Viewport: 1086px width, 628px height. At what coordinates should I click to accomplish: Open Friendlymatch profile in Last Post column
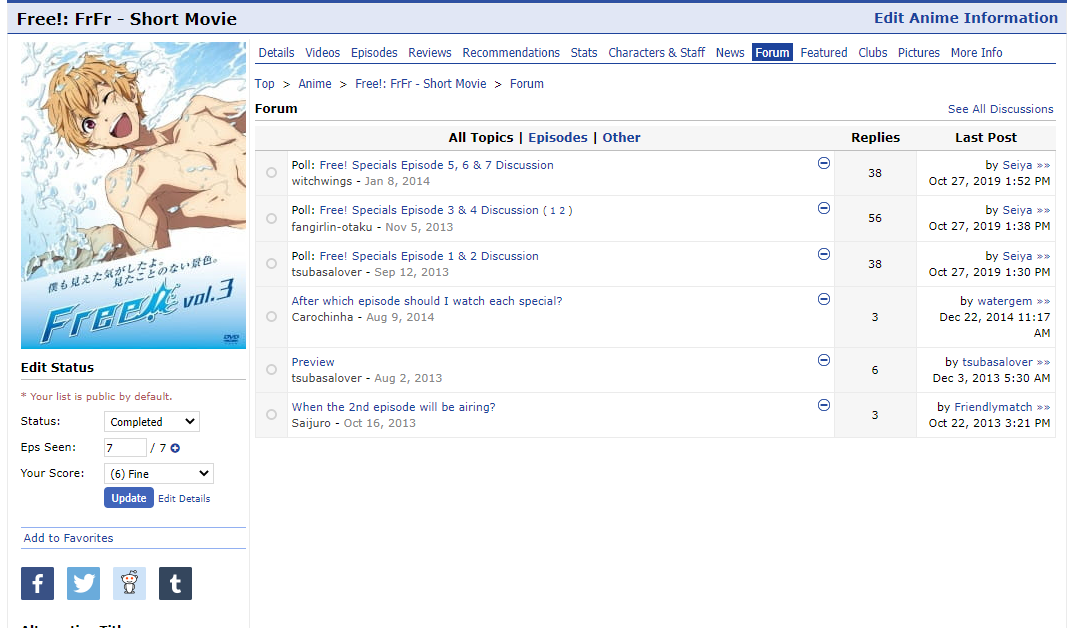tap(993, 407)
